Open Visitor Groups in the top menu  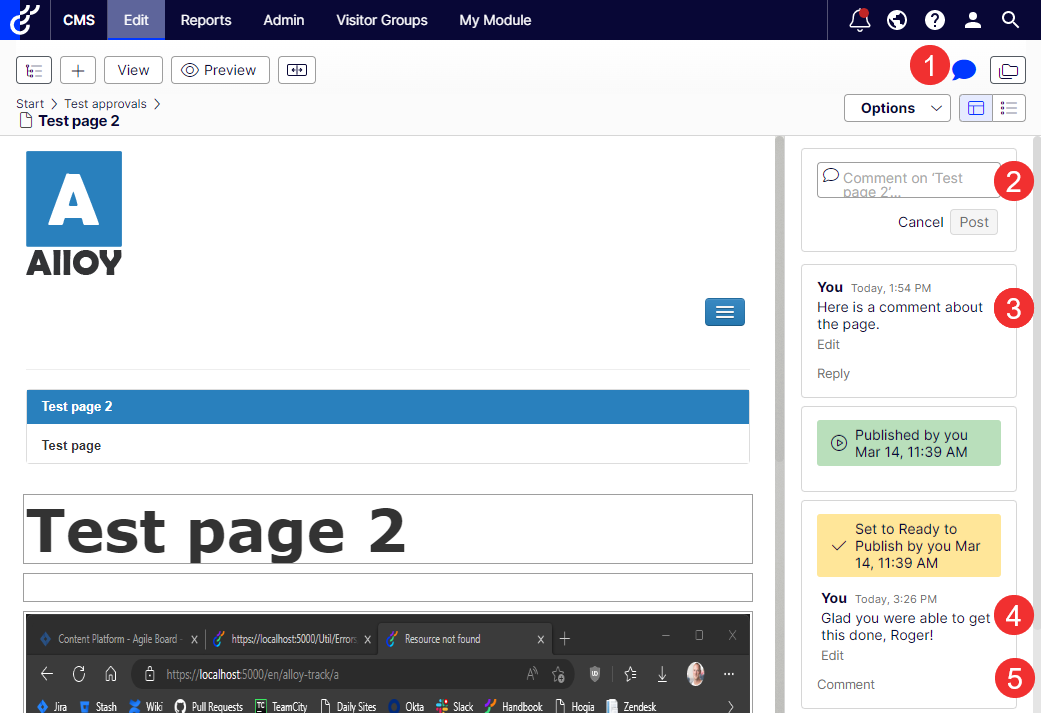pos(382,20)
